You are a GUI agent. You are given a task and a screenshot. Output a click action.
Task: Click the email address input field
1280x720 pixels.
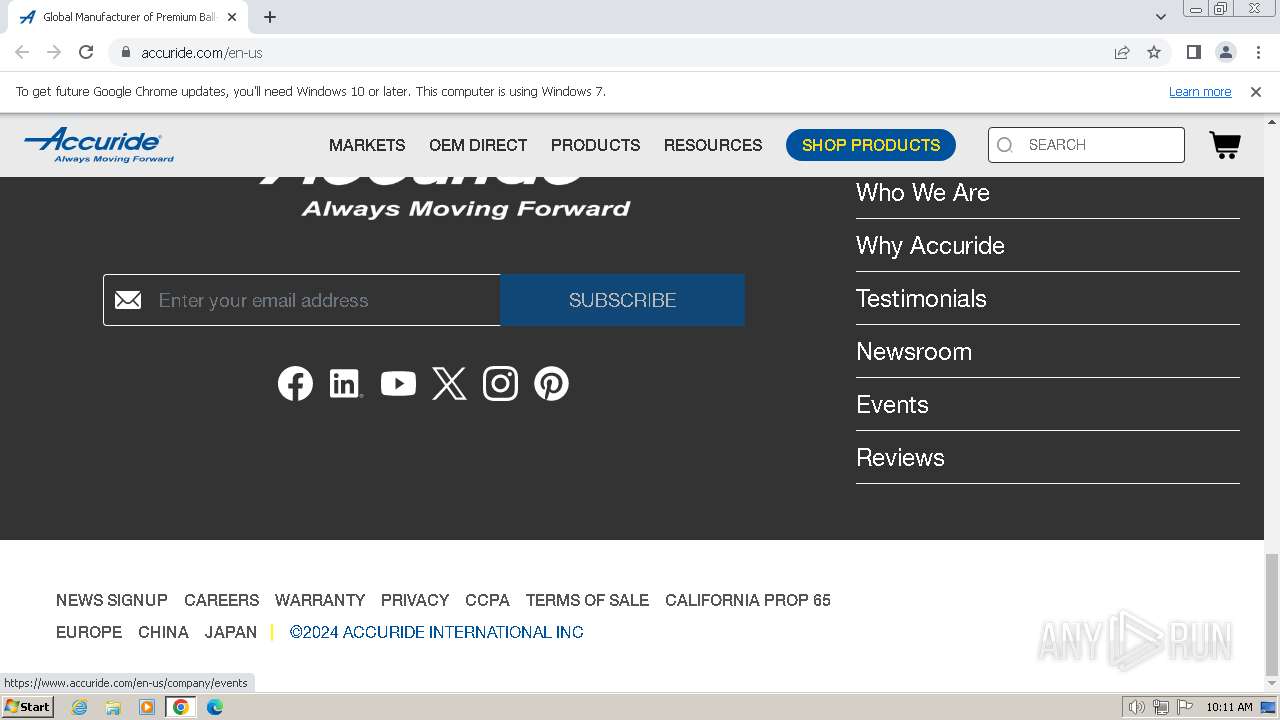point(302,300)
